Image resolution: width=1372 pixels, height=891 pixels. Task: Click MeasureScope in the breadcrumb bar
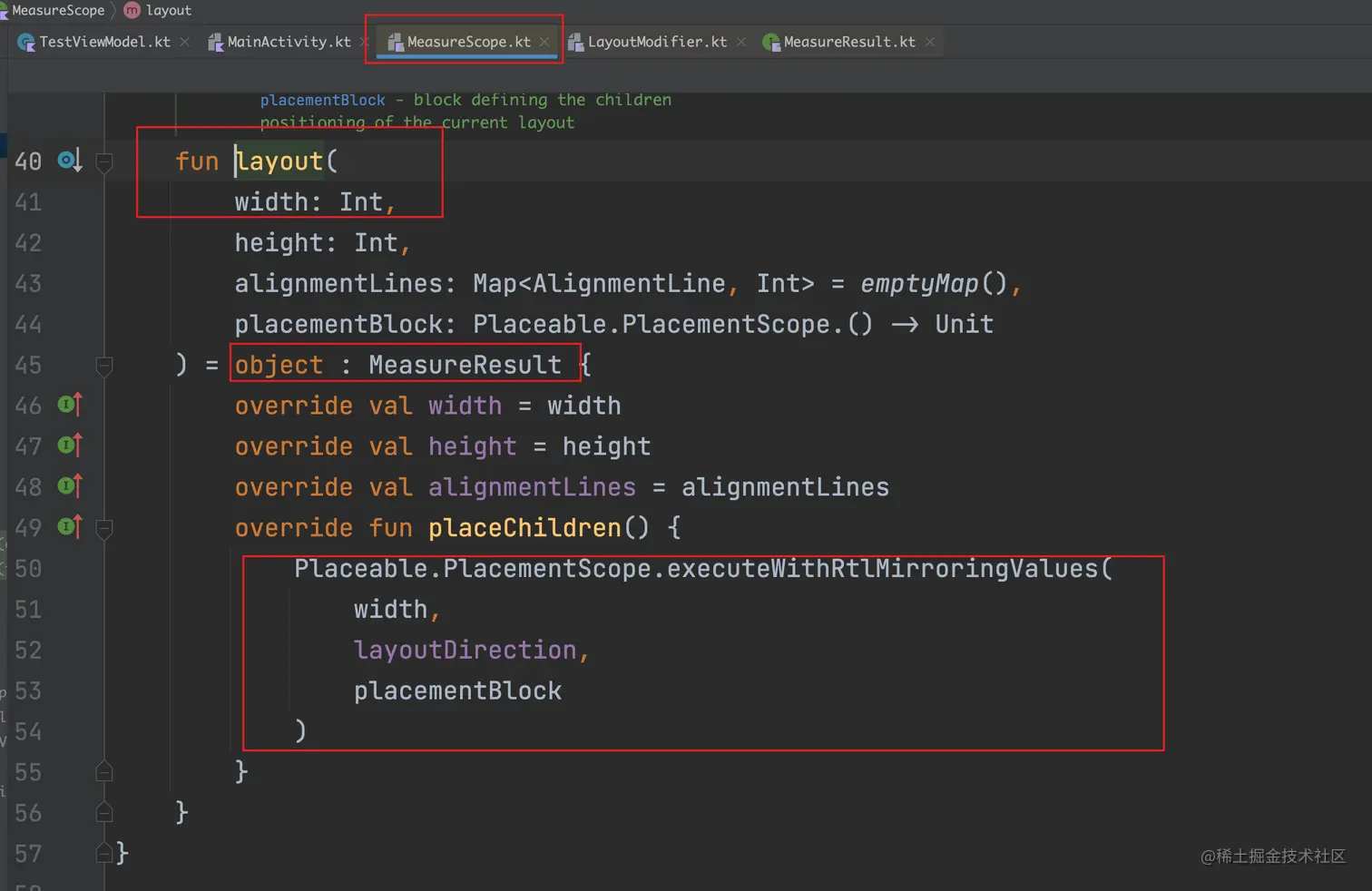58,10
